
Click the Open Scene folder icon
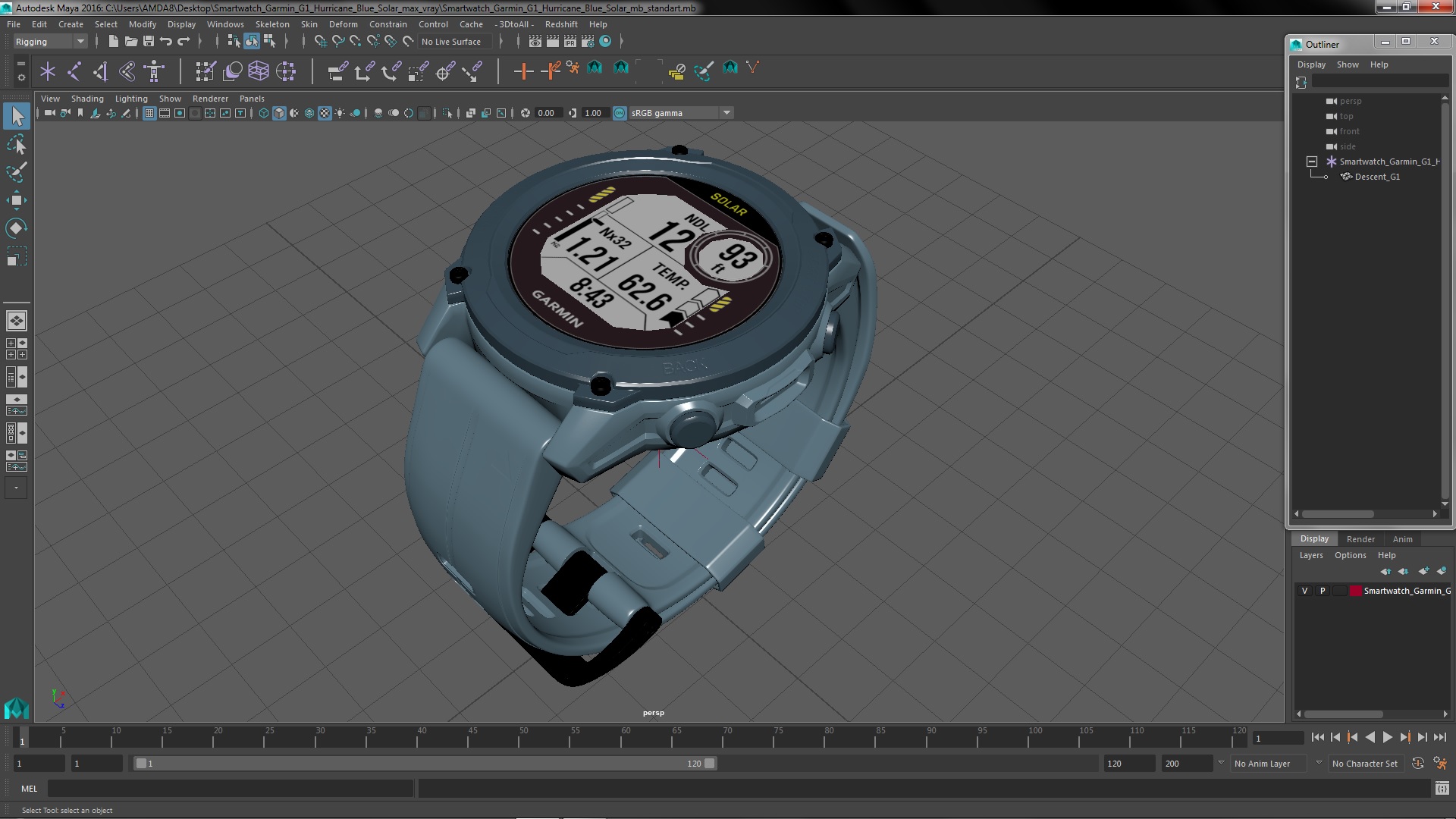(130, 41)
